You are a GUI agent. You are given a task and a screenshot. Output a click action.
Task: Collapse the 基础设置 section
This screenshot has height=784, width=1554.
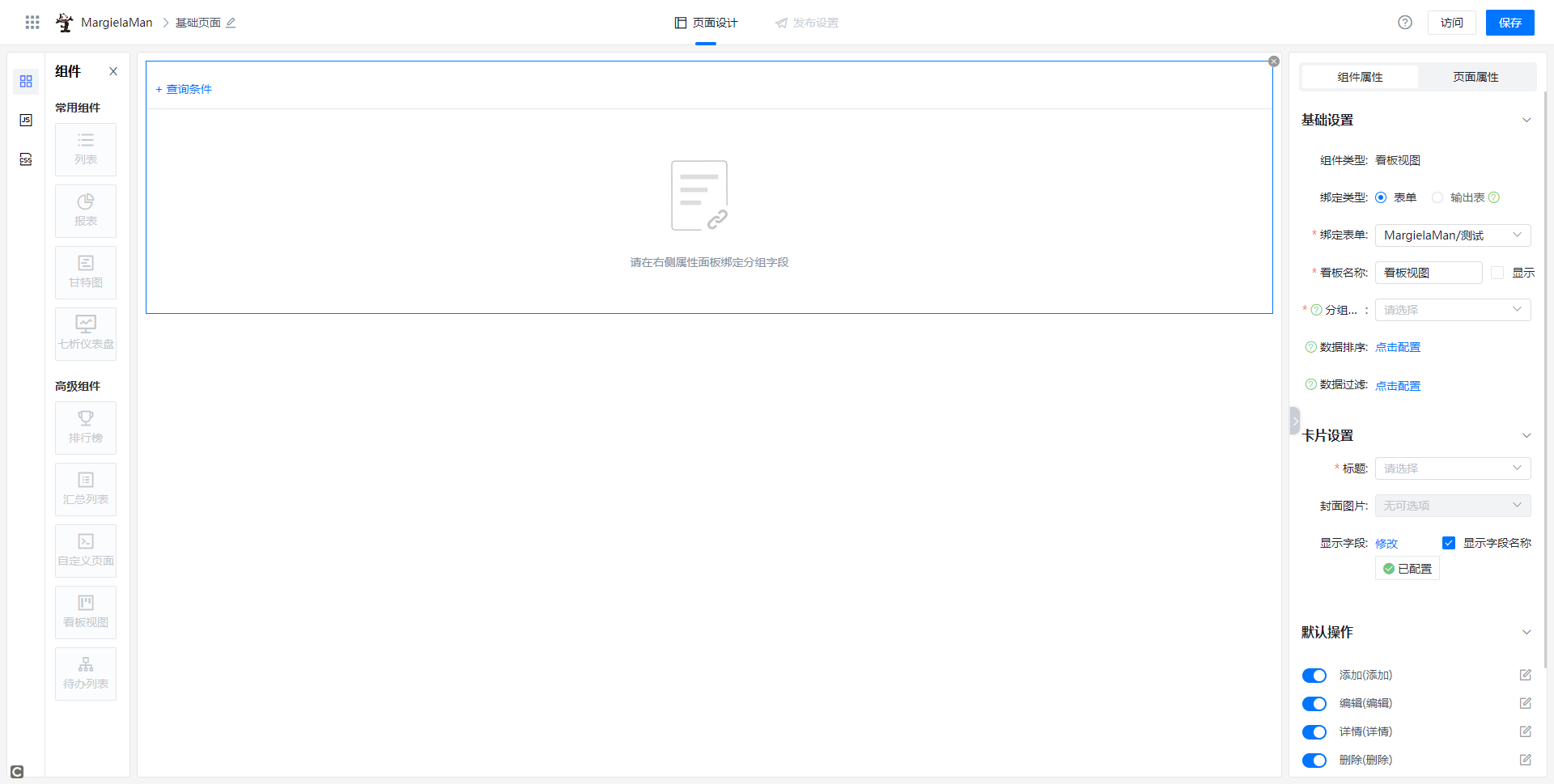point(1526,120)
